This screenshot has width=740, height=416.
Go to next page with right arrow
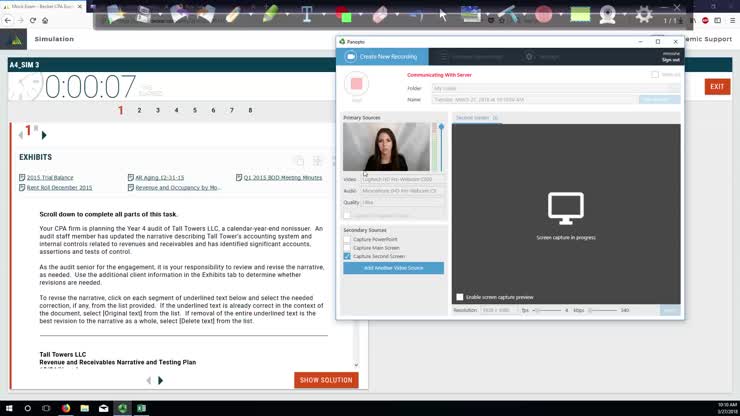tap(161, 380)
